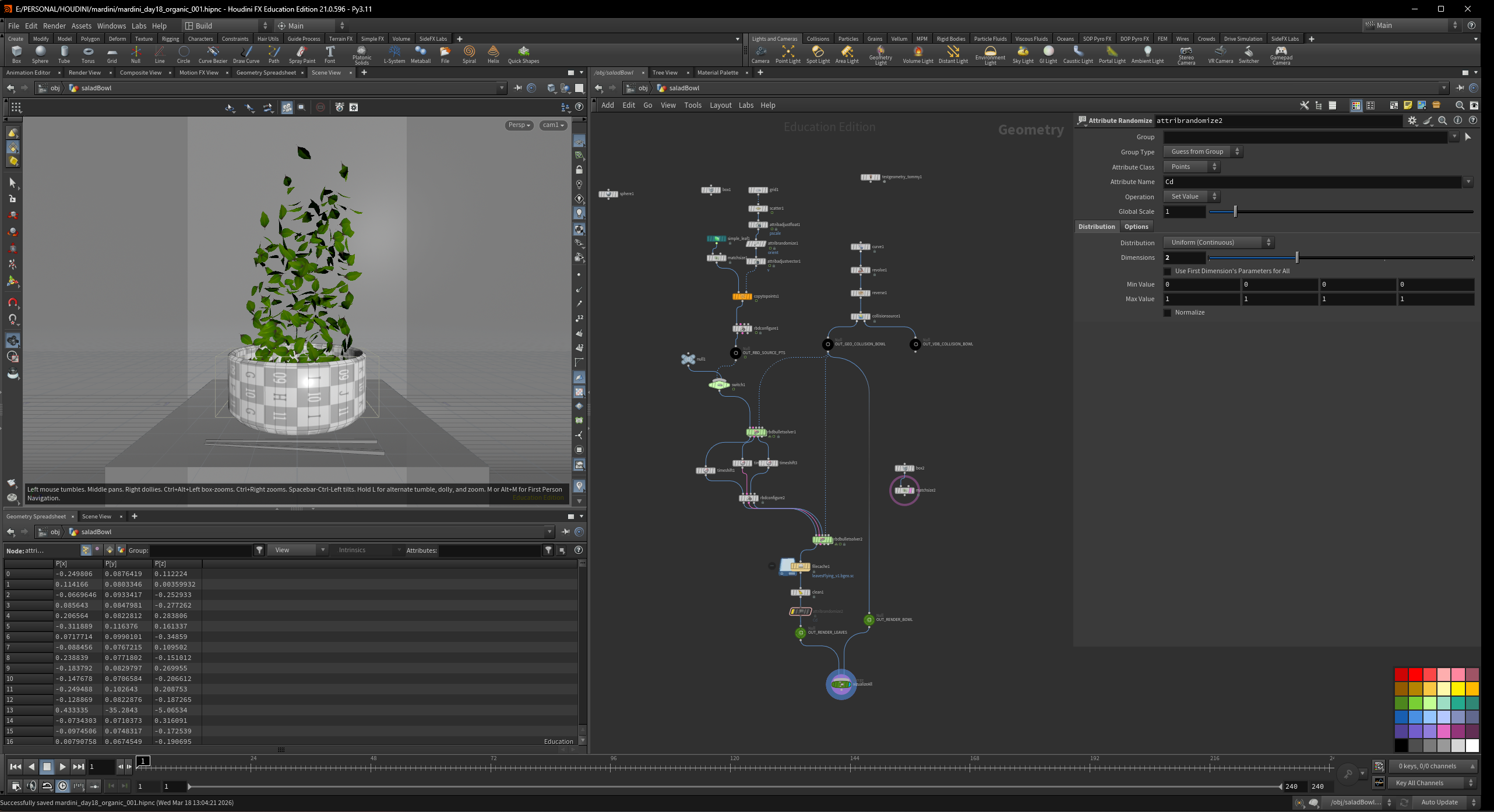
Task: Open the Tree View tab
Action: 665,73
